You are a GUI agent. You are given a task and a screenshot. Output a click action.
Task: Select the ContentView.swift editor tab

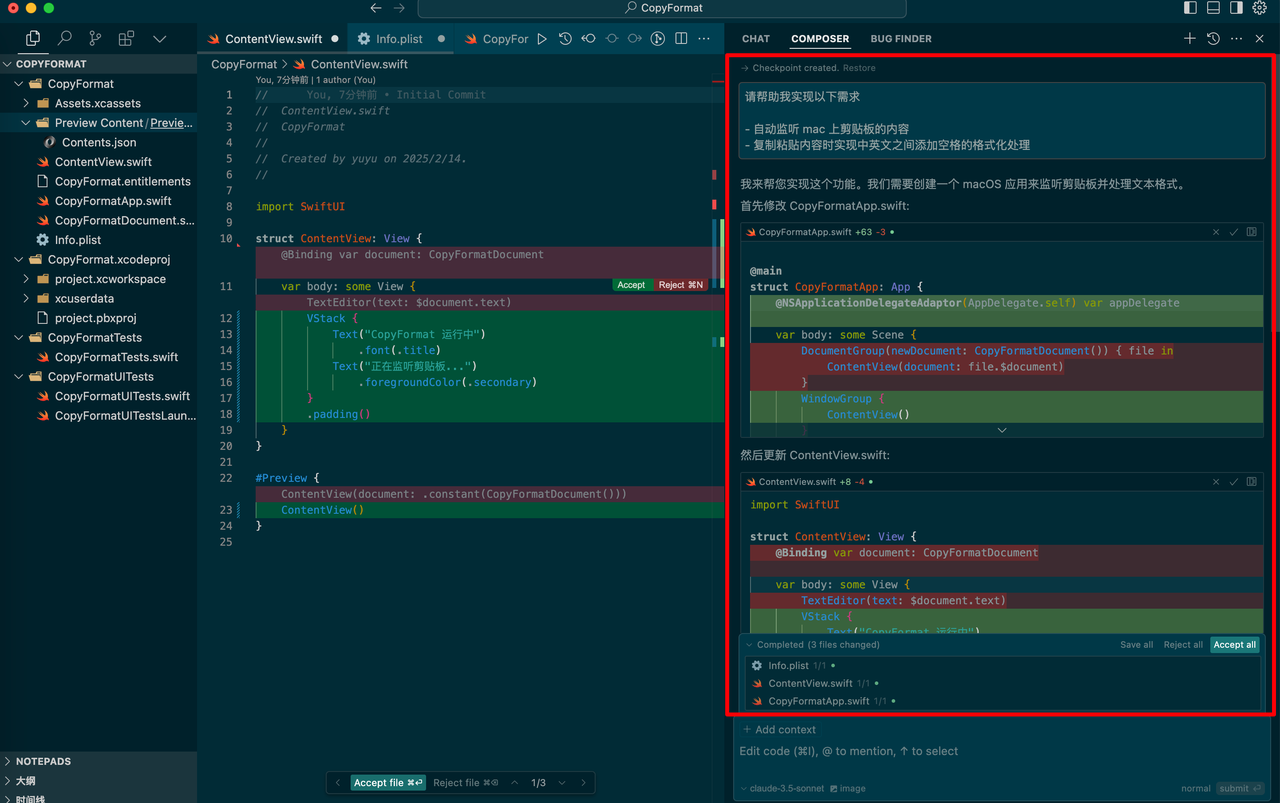[273, 39]
